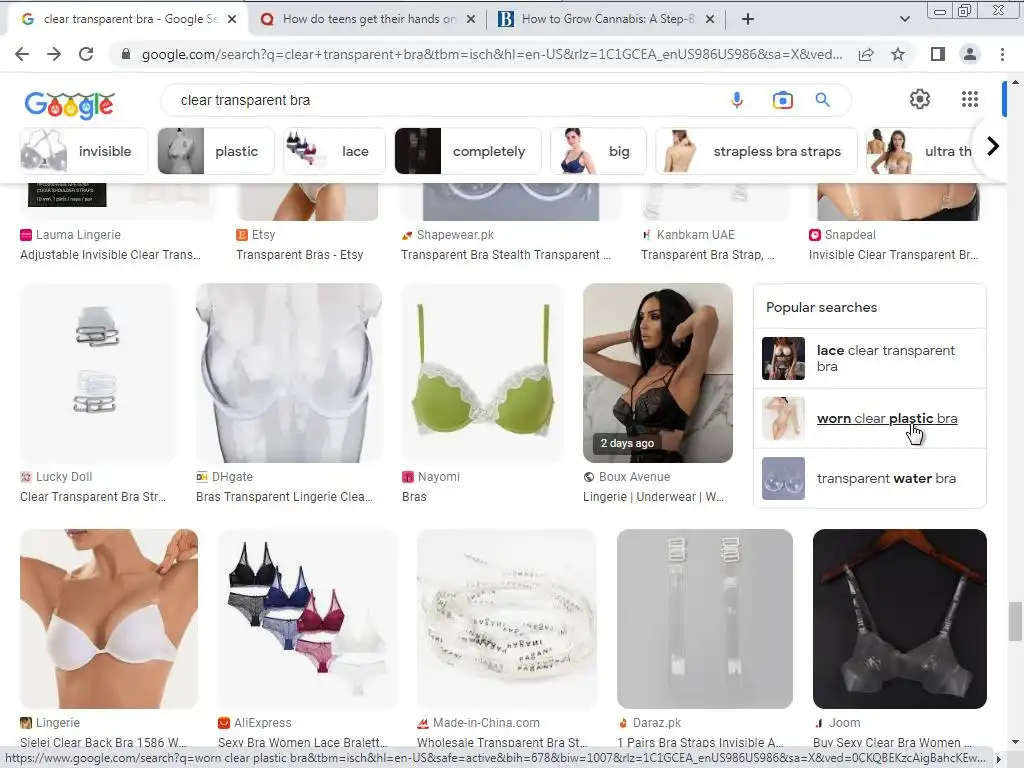Start voice search with microphone

(737, 100)
